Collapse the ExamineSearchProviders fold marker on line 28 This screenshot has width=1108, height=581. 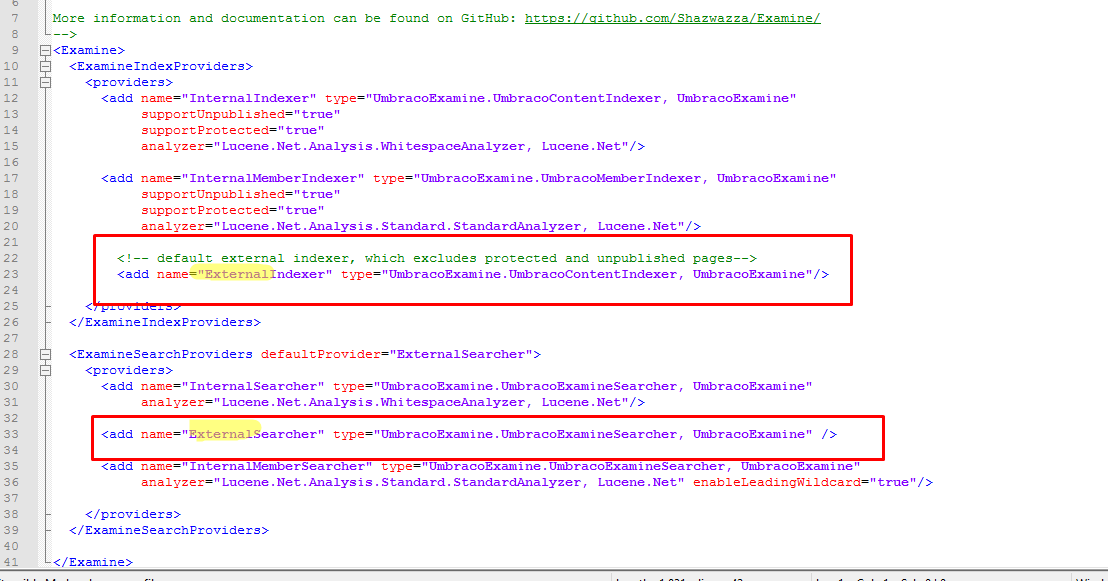coord(45,354)
